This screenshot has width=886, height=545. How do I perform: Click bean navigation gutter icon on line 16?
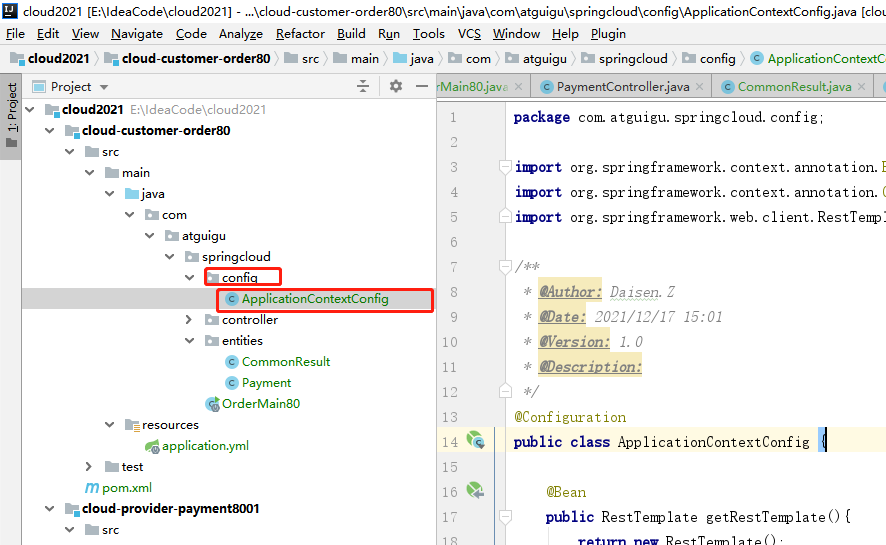476,490
